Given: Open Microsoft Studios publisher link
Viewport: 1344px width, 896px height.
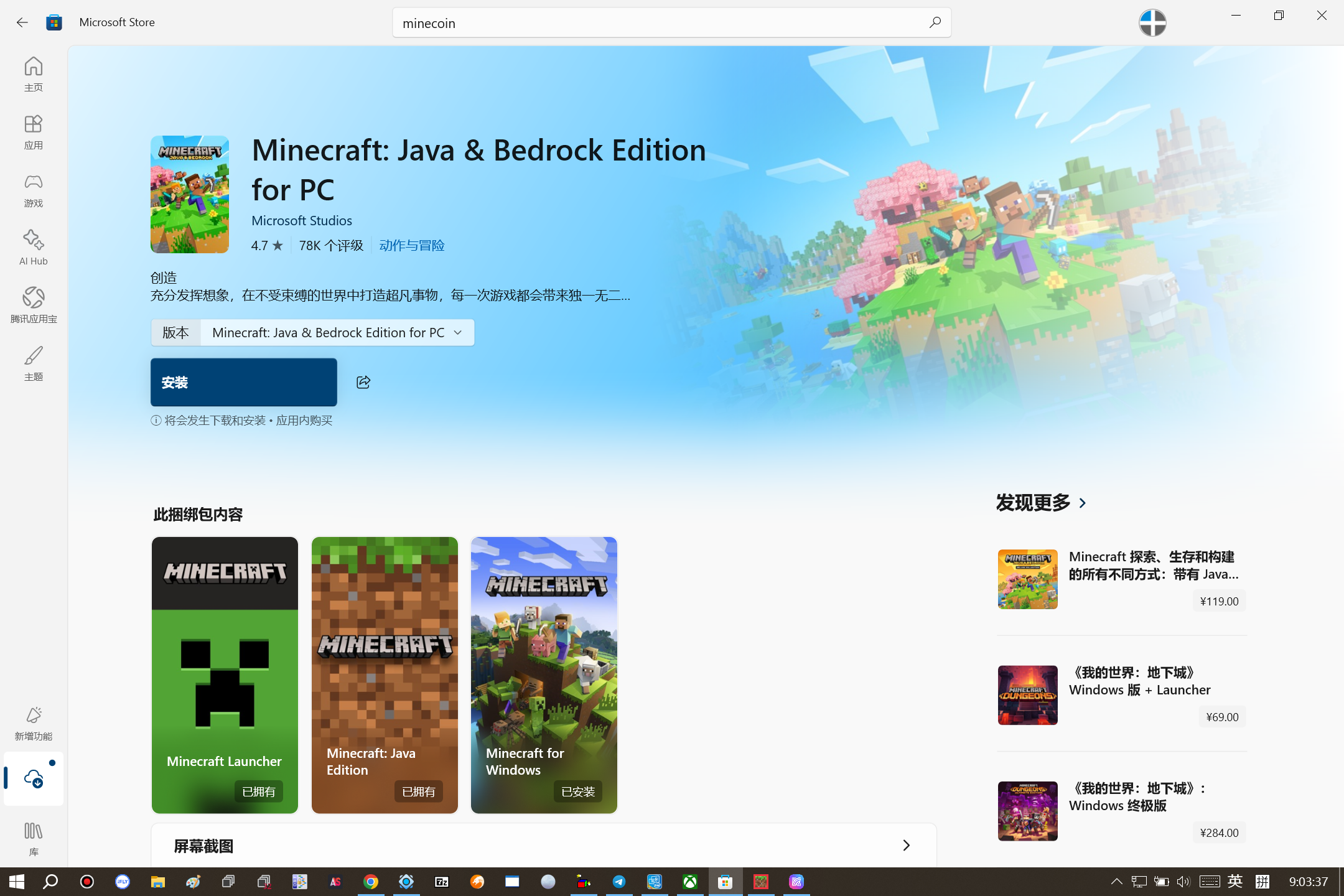Looking at the screenshot, I should tap(301, 220).
